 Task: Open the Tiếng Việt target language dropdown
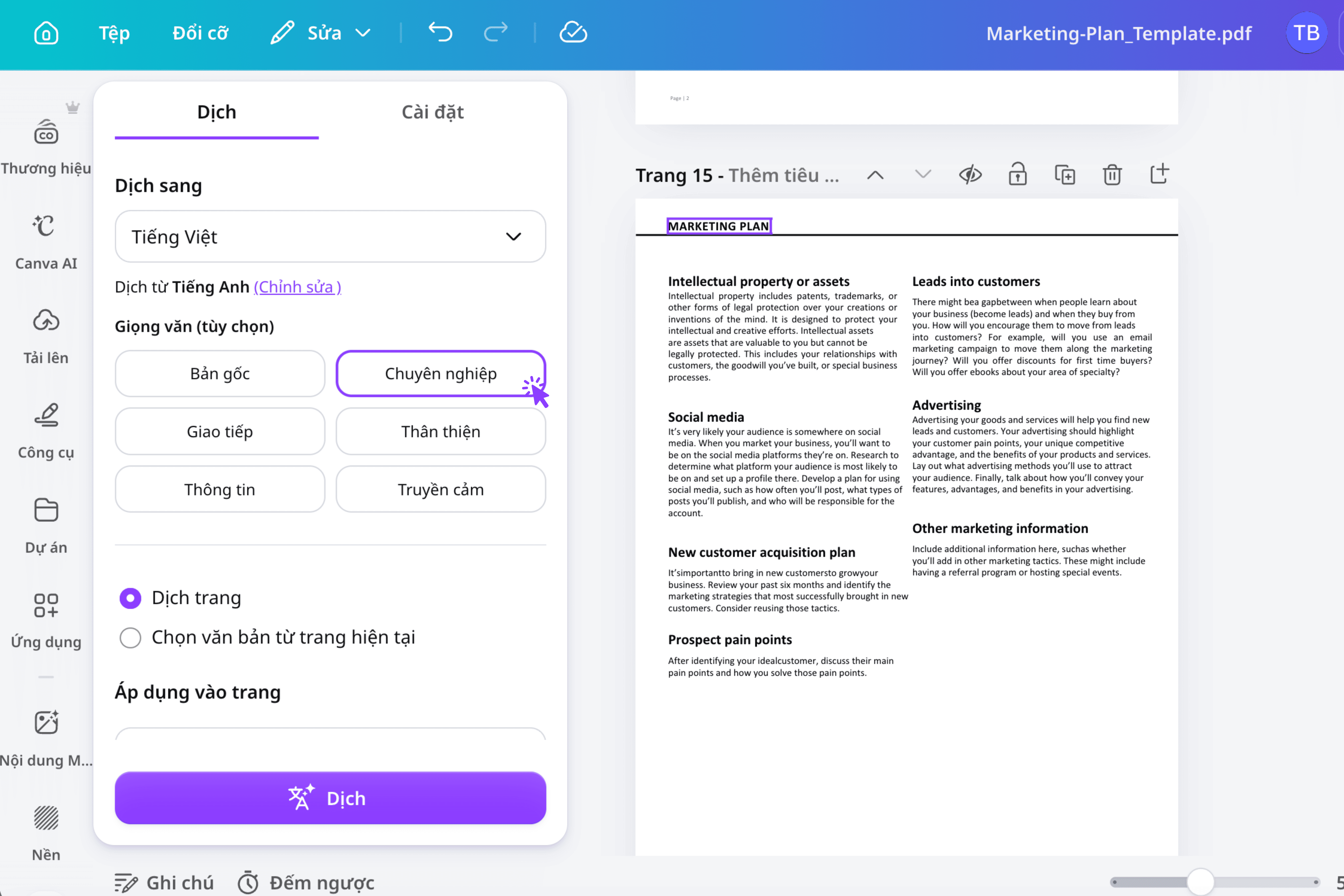[x=330, y=237]
